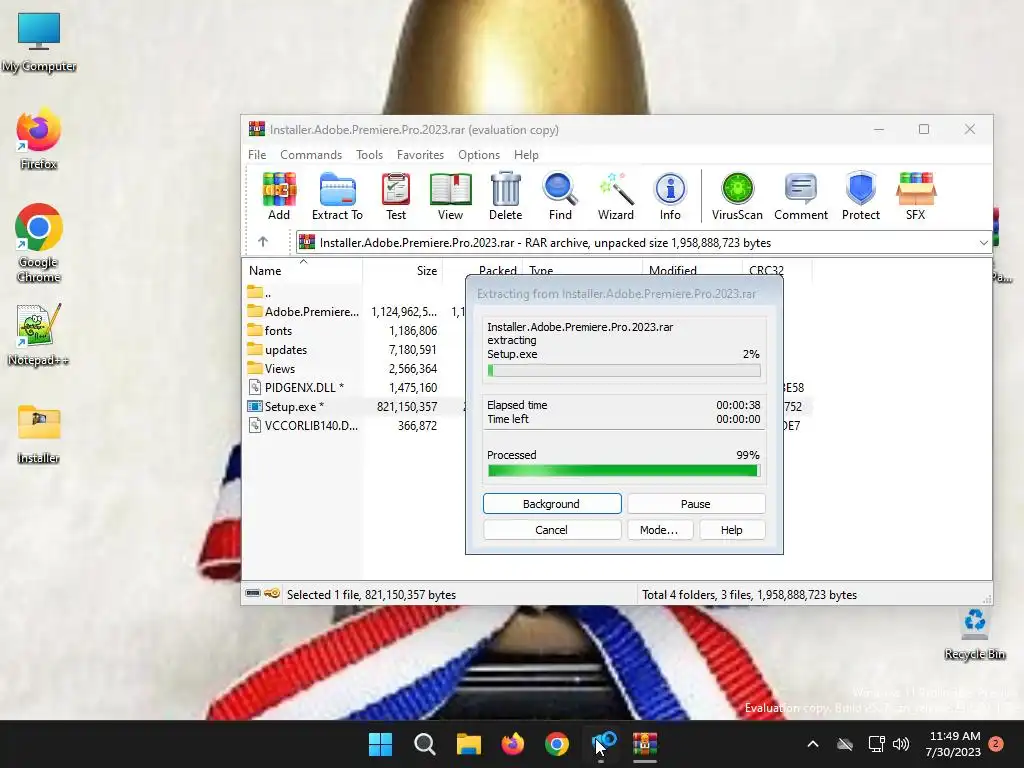Image resolution: width=1024 pixels, height=768 pixels.
Task: Open the Options menu
Action: tap(479, 155)
